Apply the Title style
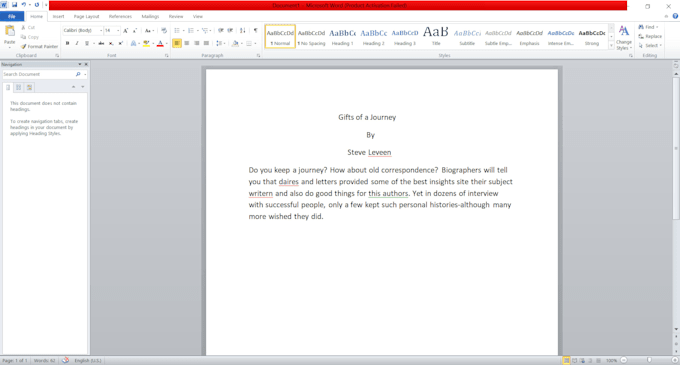680x365 pixels. tap(436, 37)
